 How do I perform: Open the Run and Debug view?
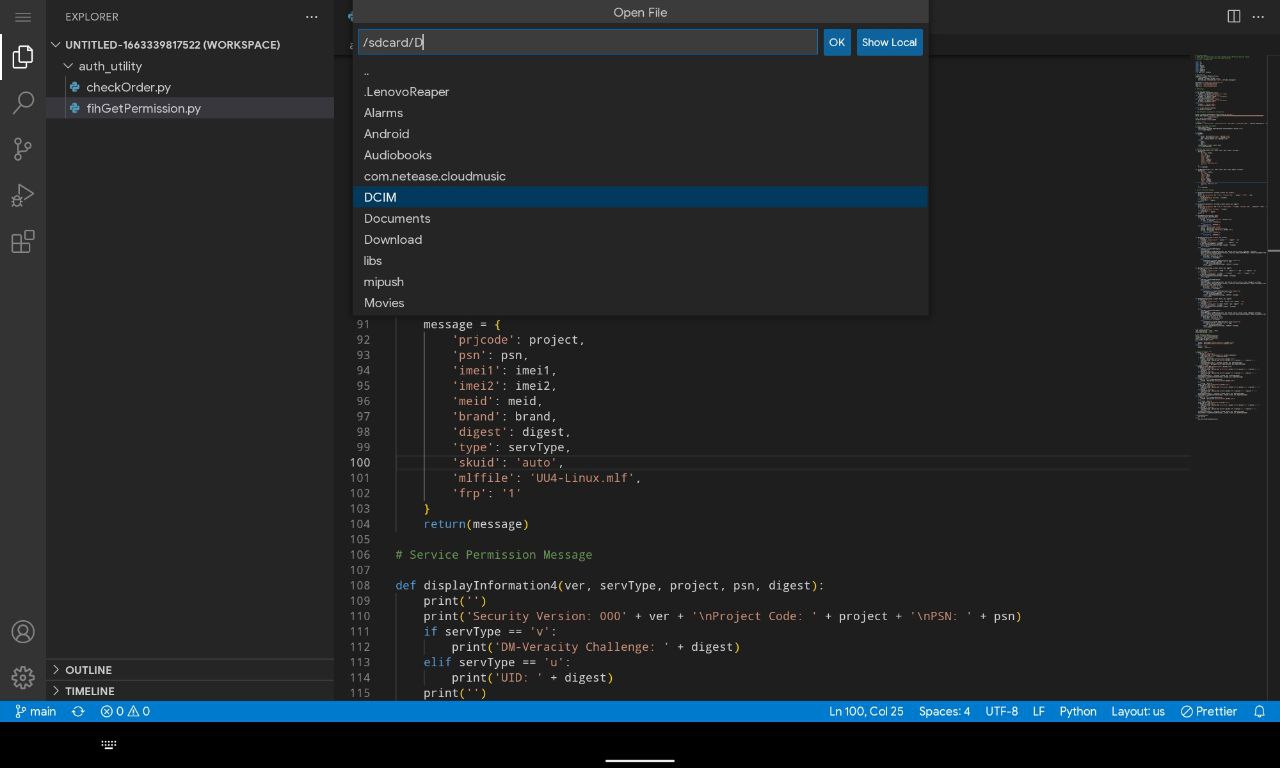23,195
